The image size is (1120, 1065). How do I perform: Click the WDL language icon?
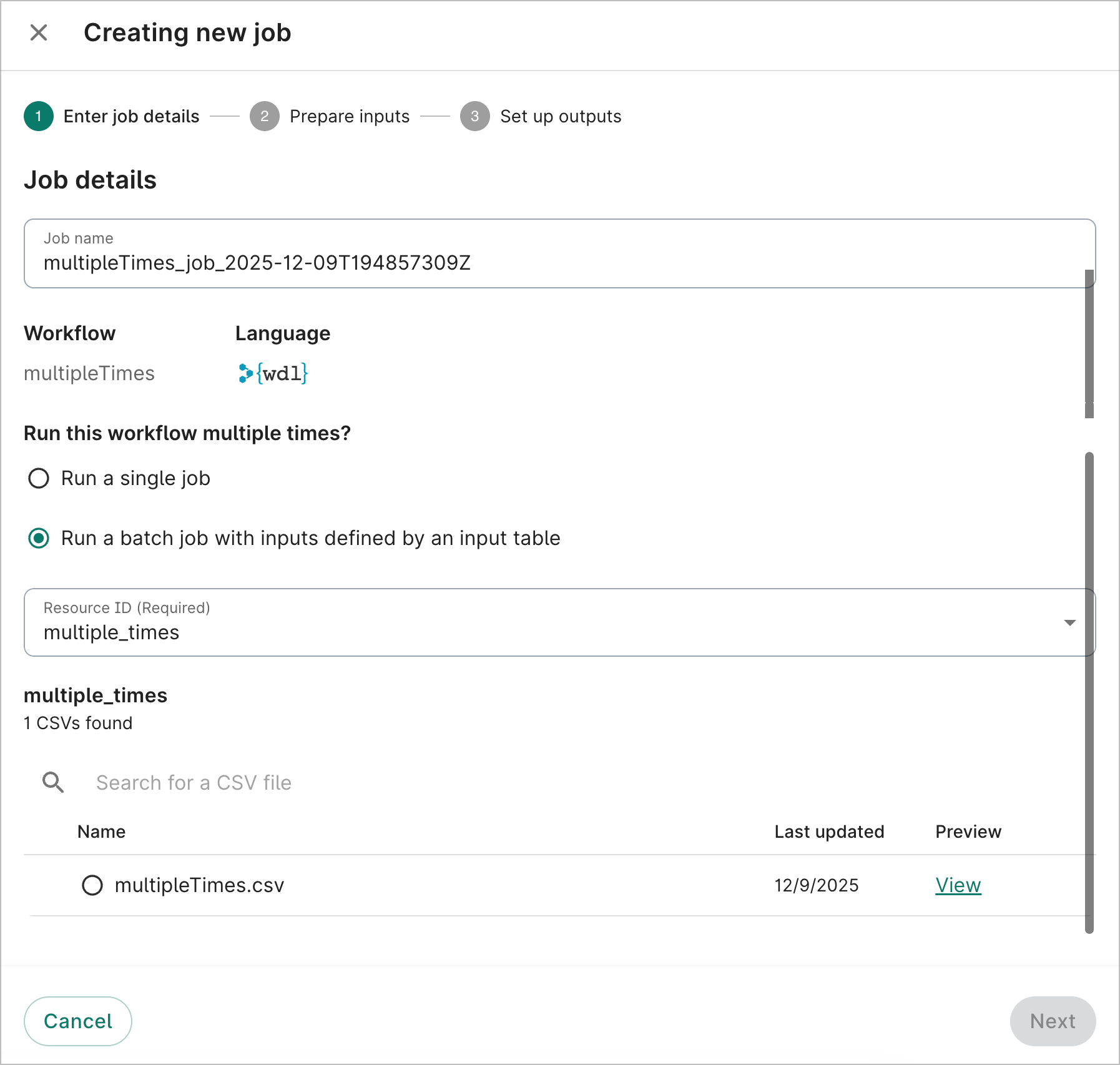272,373
